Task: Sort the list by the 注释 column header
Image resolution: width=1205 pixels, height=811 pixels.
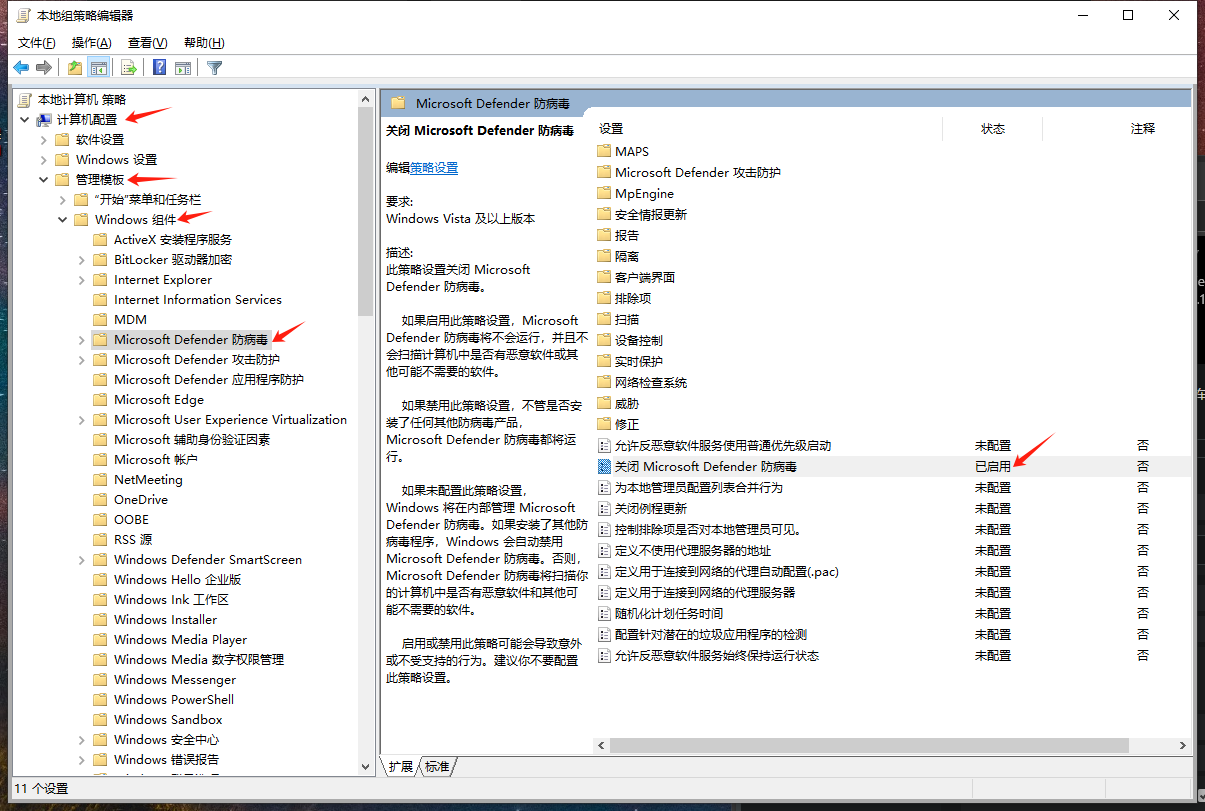Action: [x=1142, y=129]
